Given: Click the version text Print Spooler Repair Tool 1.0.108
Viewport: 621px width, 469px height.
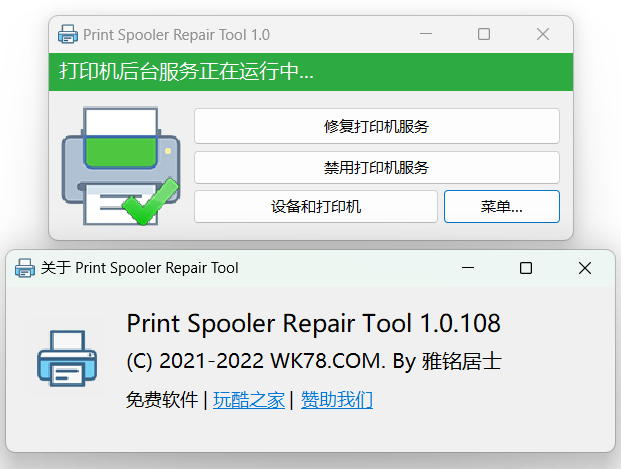Looking at the screenshot, I should pos(313,323).
